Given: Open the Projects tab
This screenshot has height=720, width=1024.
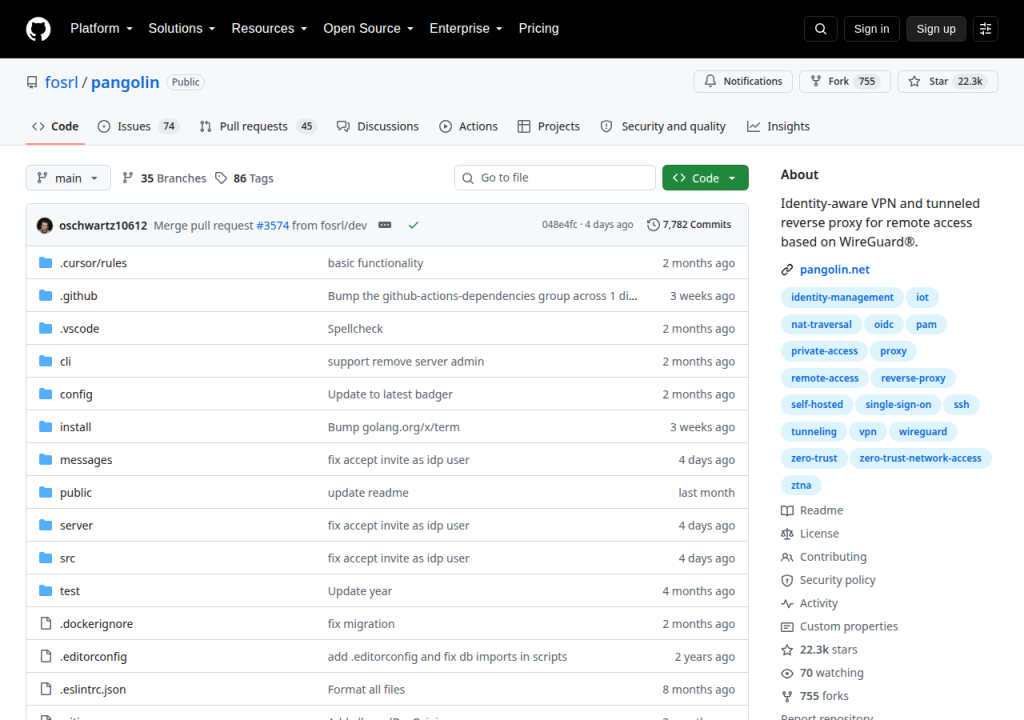Looking at the screenshot, I should [549, 126].
